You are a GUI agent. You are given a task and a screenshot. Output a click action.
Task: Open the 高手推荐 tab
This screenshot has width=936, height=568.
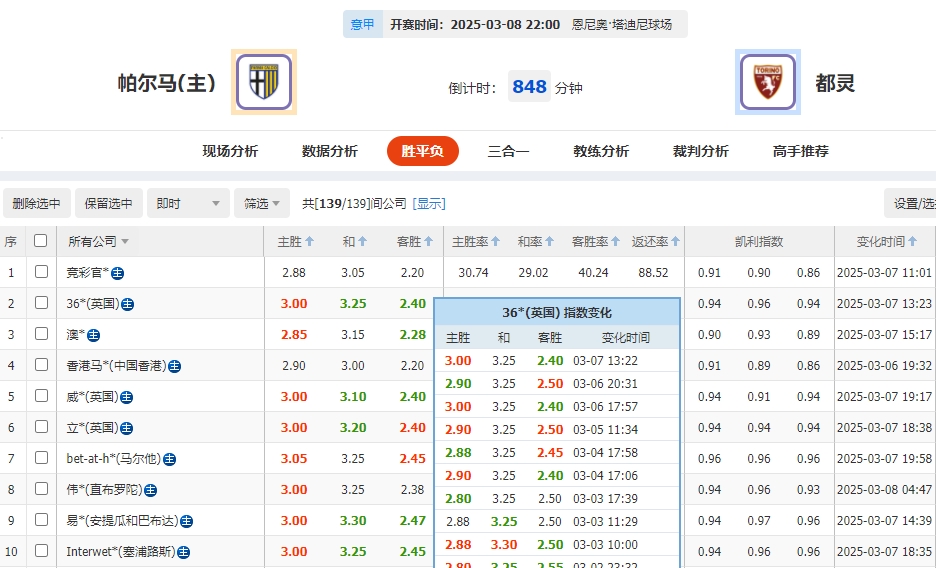[x=800, y=151]
